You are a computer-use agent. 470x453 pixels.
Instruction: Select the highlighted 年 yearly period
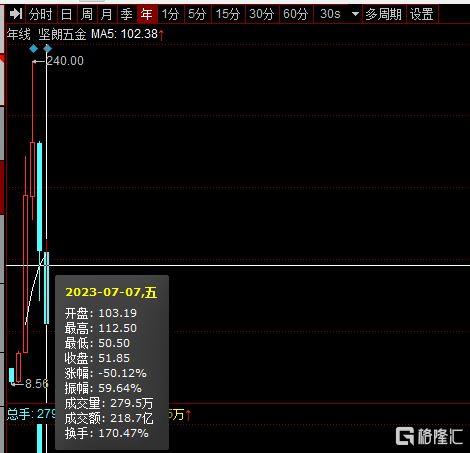(147, 14)
